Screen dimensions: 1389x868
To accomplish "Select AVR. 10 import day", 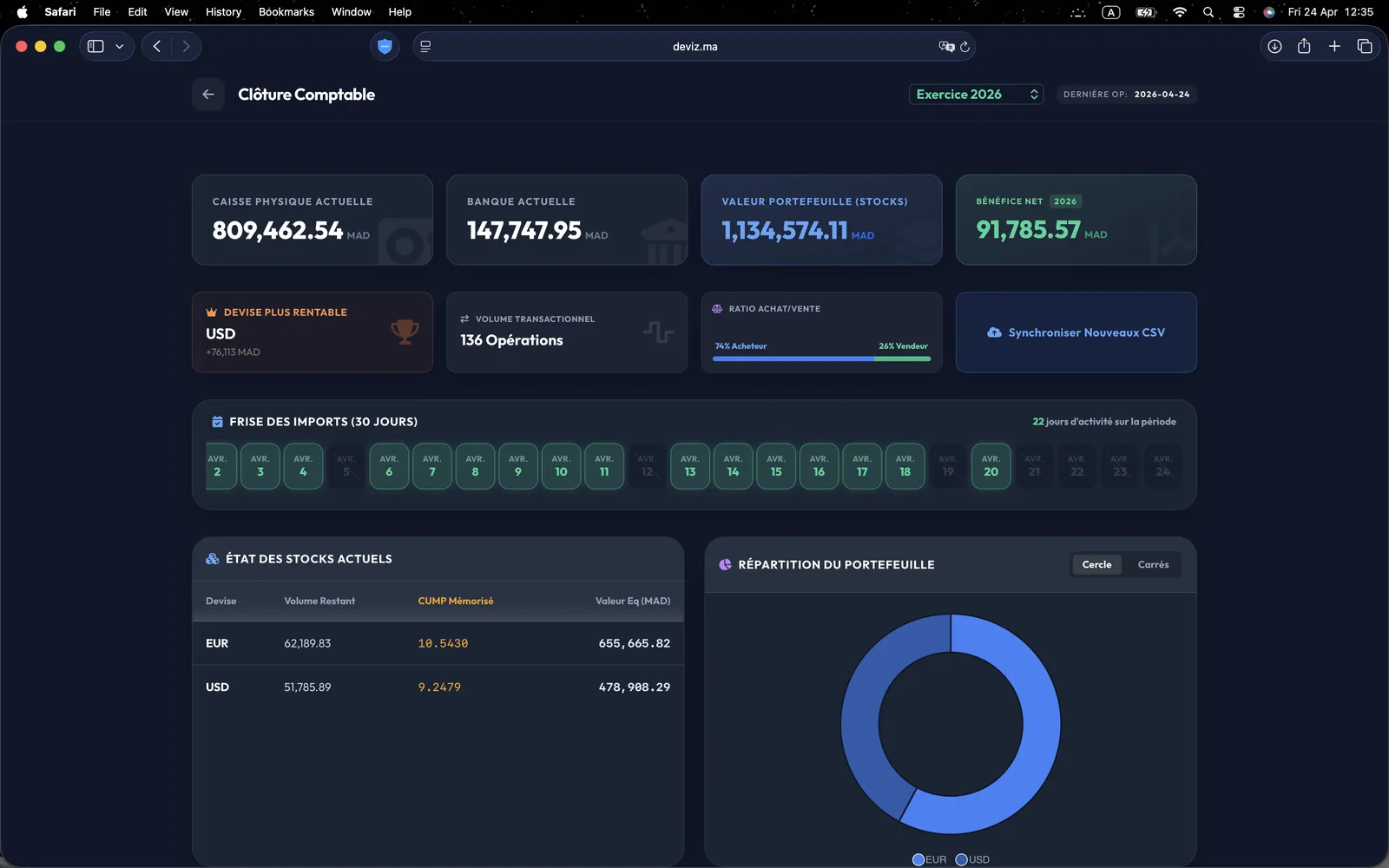I will pyautogui.click(x=561, y=466).
